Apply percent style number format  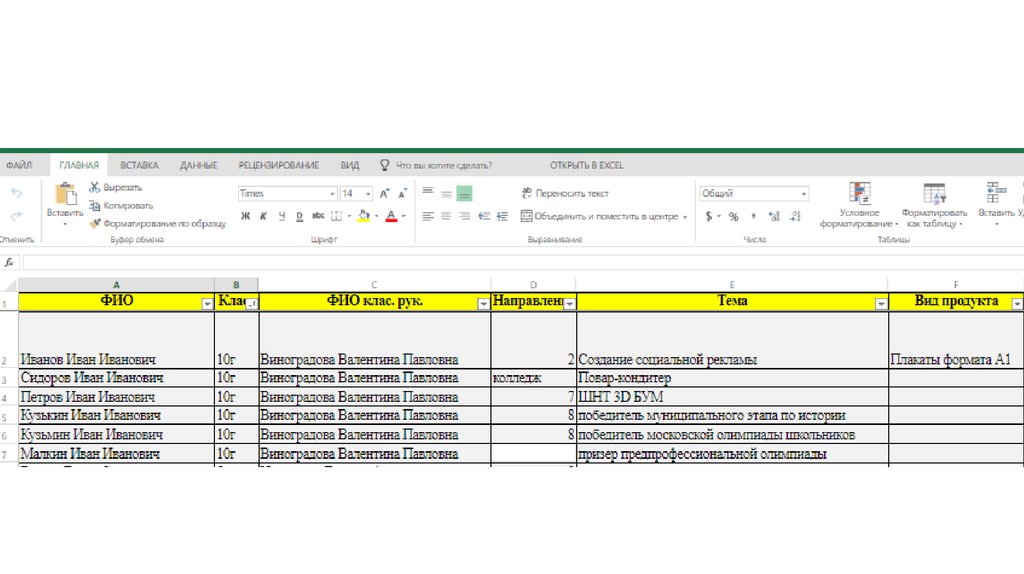(733, 216)
